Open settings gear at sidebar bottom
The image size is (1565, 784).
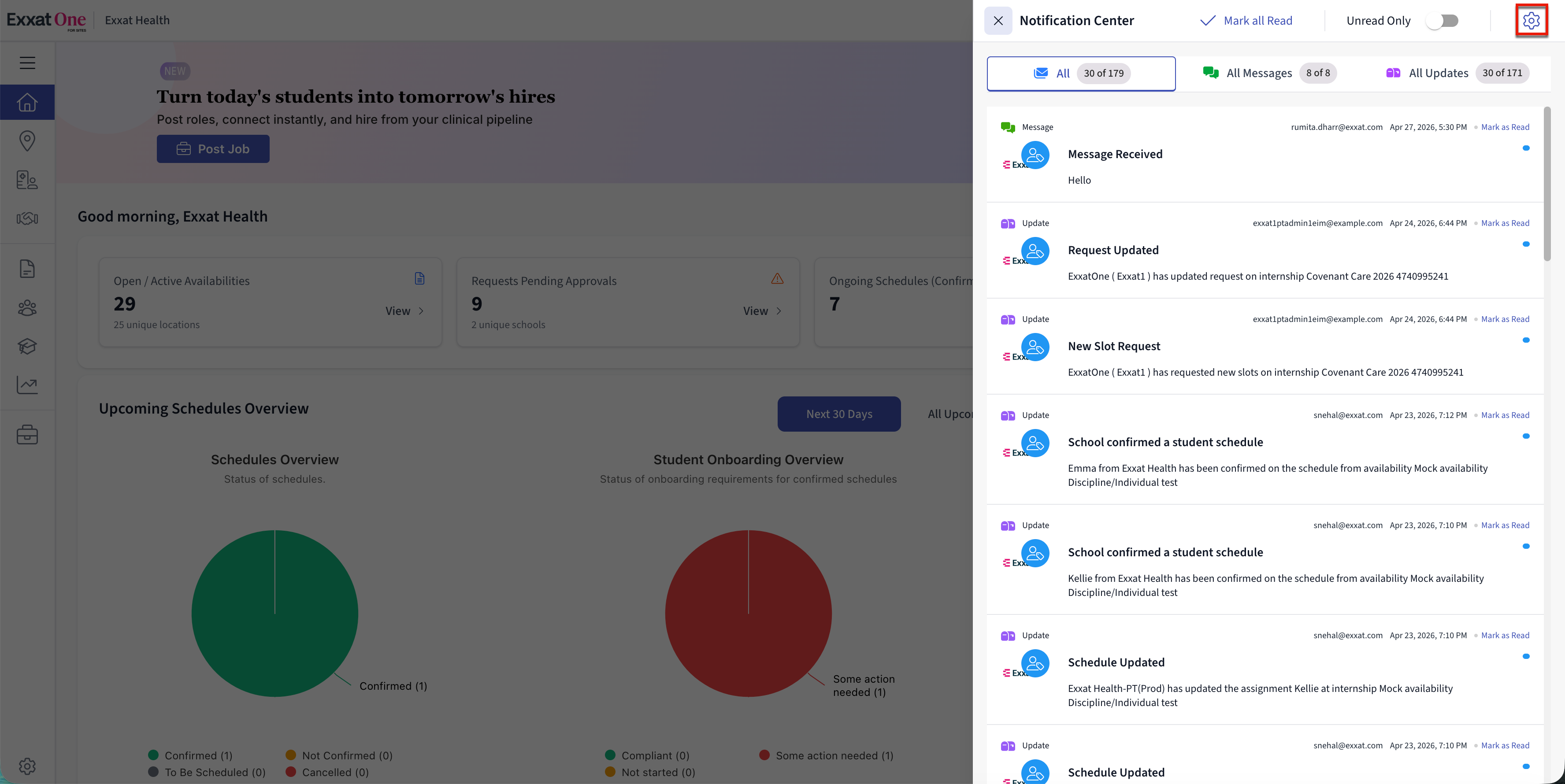tap(27, 766)
